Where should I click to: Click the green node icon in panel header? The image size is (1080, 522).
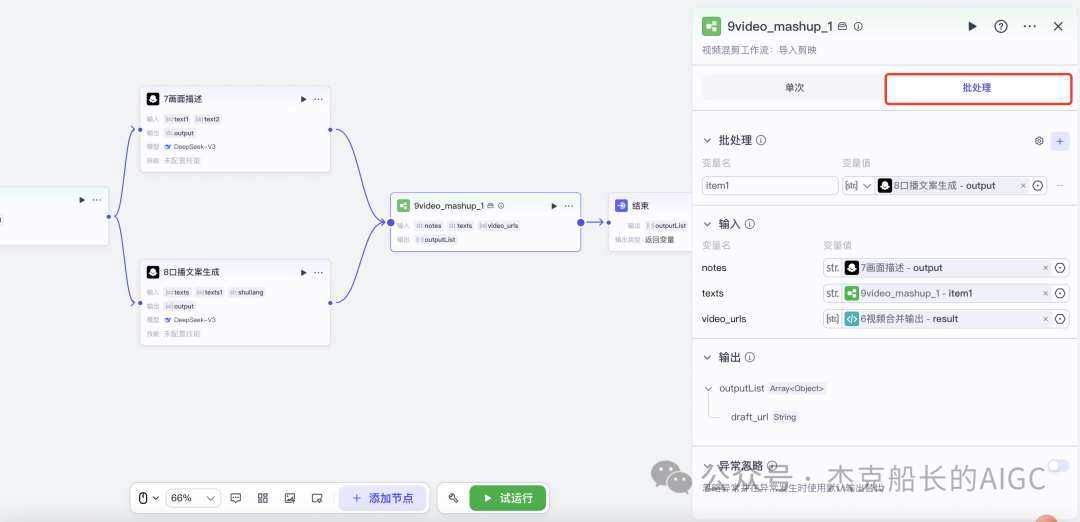coord(712,26)
